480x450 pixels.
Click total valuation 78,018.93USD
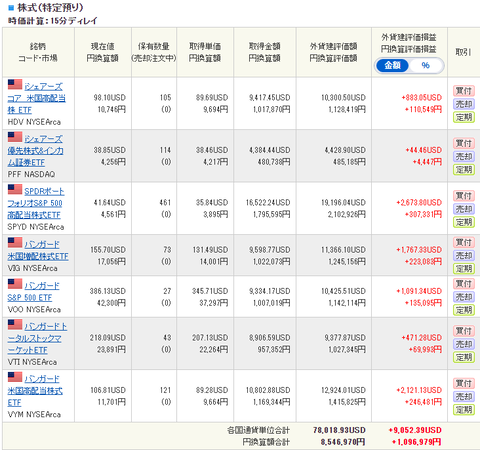pyautogui.click(x=339, y=430)
